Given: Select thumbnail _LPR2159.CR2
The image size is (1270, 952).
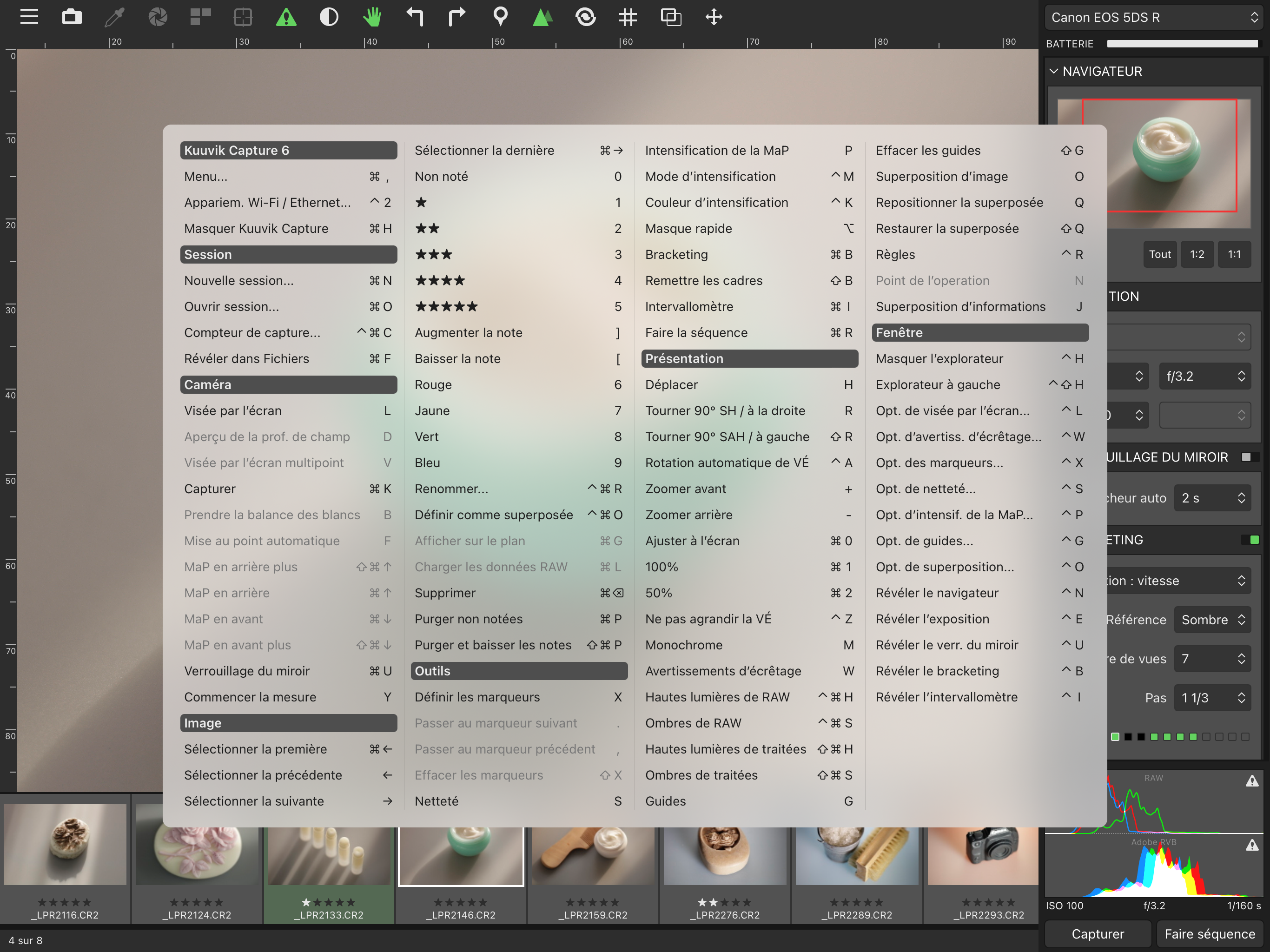Looking at the screenshot, I should (593, 855).
